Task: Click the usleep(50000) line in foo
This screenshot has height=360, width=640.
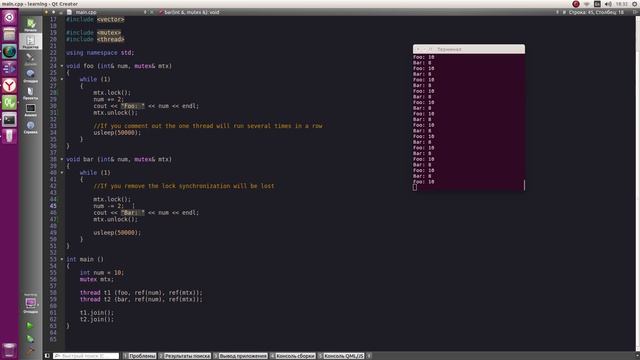Action: tap(117, 133)
